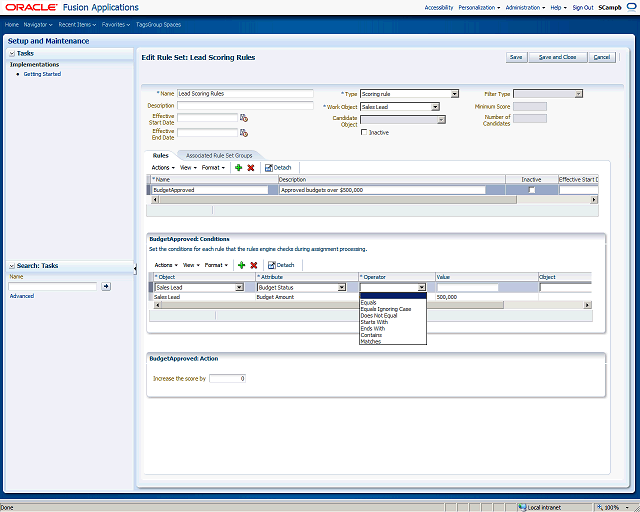Click the Accessibility link
The height and width of the screenshot is (512, 640).
click(x=439, y=7)
